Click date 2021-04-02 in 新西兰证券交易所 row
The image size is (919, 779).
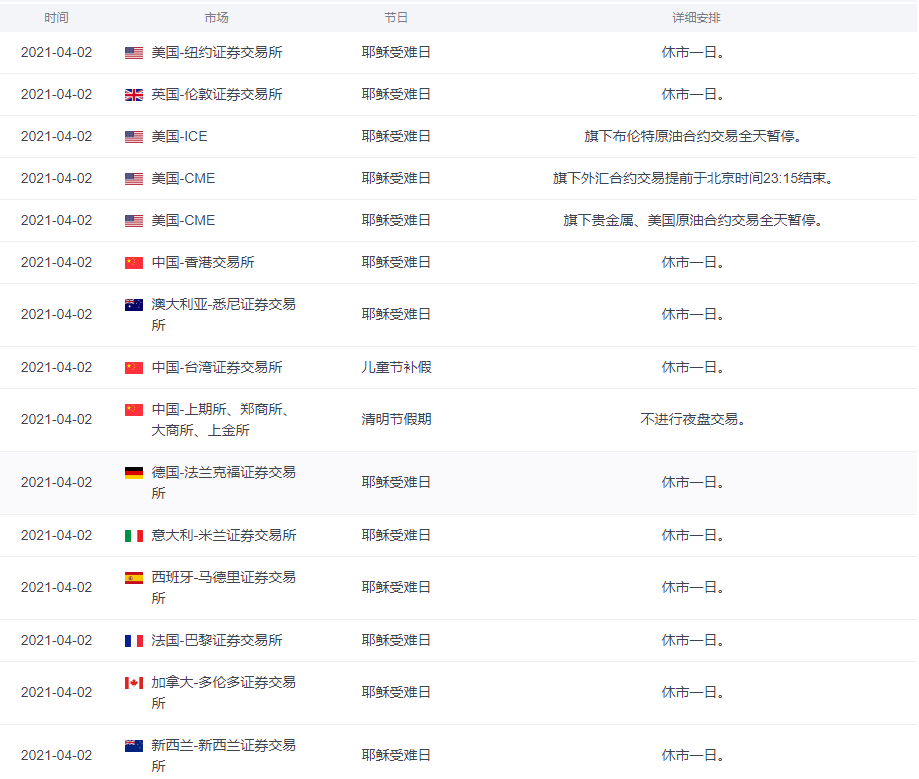tap(56, 755)
